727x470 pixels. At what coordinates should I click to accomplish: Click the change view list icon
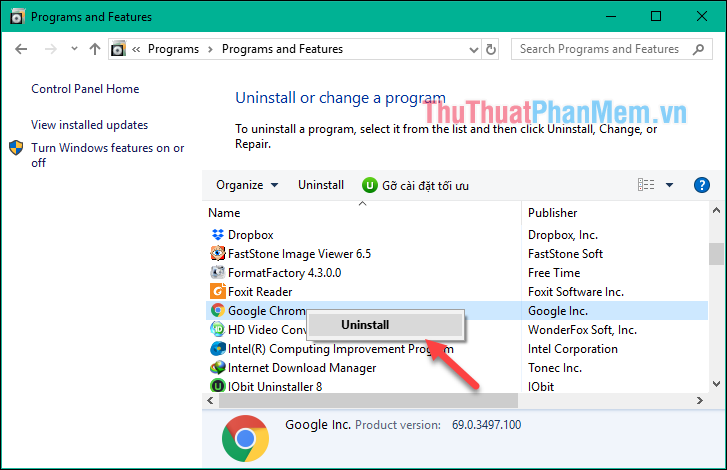pyautogui.click(x=646, y=185)
